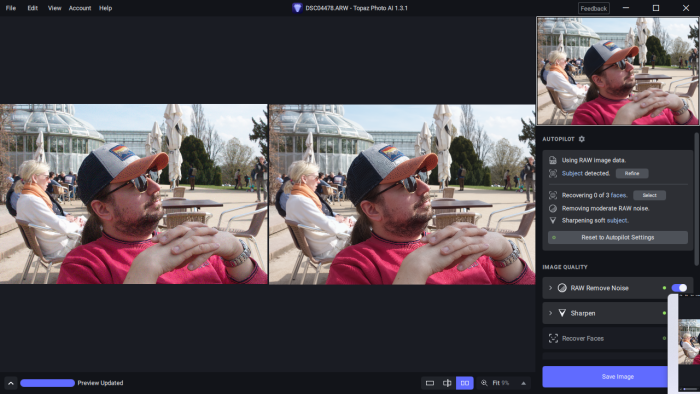Click AUTOPILOT section heading
The image size is (700, 394).
[x=558, y=139]
